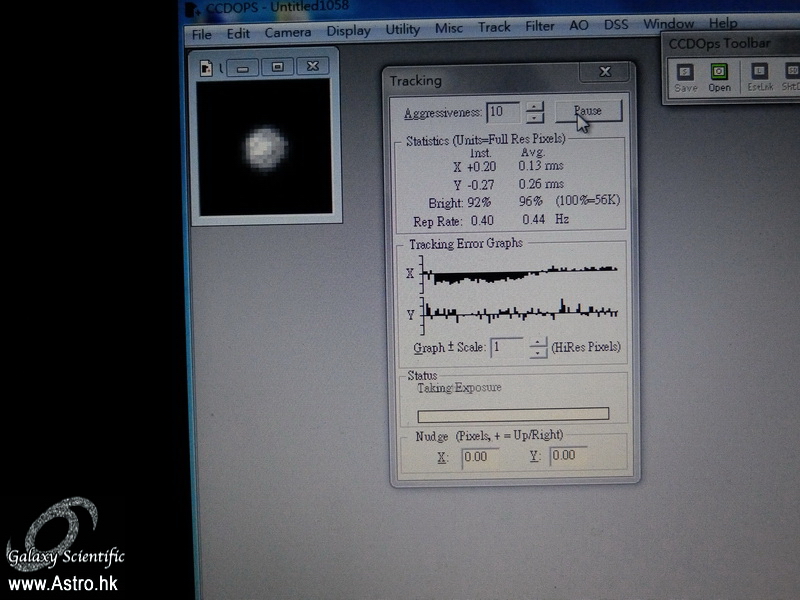800x600 pixels.
Task: Click the EstLnk toolbar icon
Action: 759,73
